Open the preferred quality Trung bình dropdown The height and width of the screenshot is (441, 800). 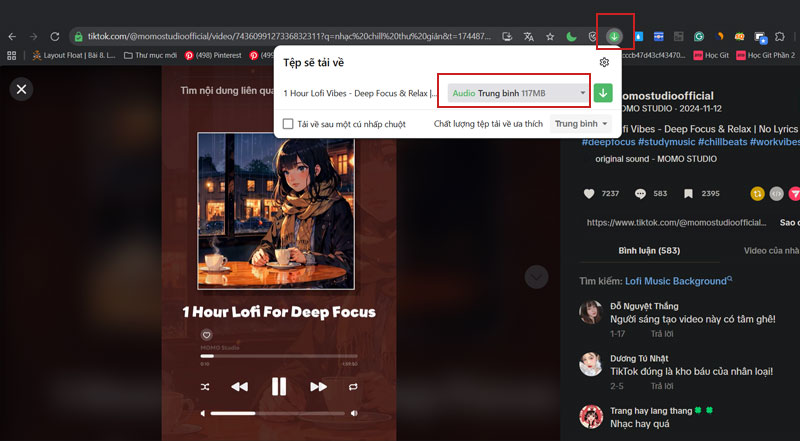pos(581,124)
